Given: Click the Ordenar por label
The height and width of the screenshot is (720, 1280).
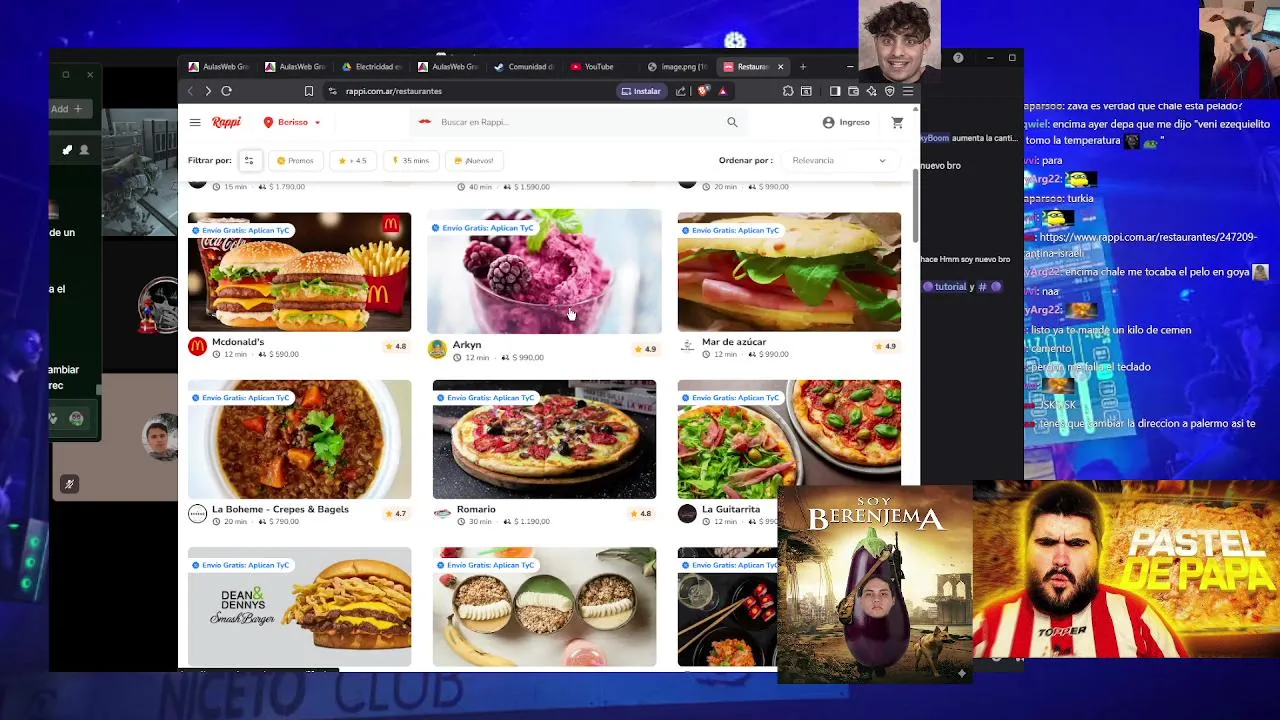Looking at the screenshot, I should (x=745, y=160).
